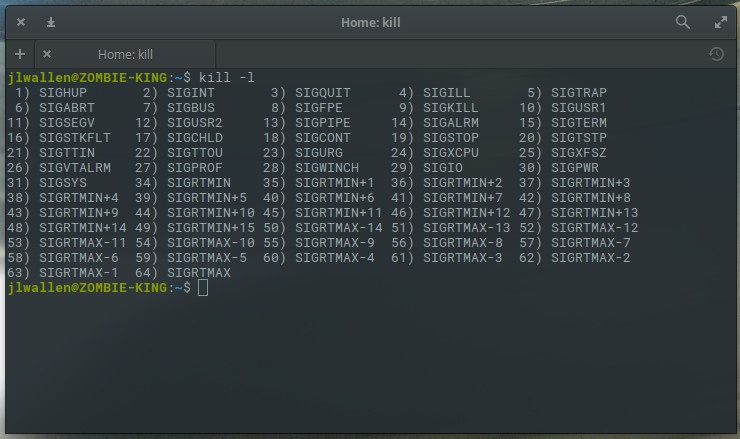Screen dimensions: 740x439
Task: Click on SIGXFSZ in the signal list
Action: (579, 153)
